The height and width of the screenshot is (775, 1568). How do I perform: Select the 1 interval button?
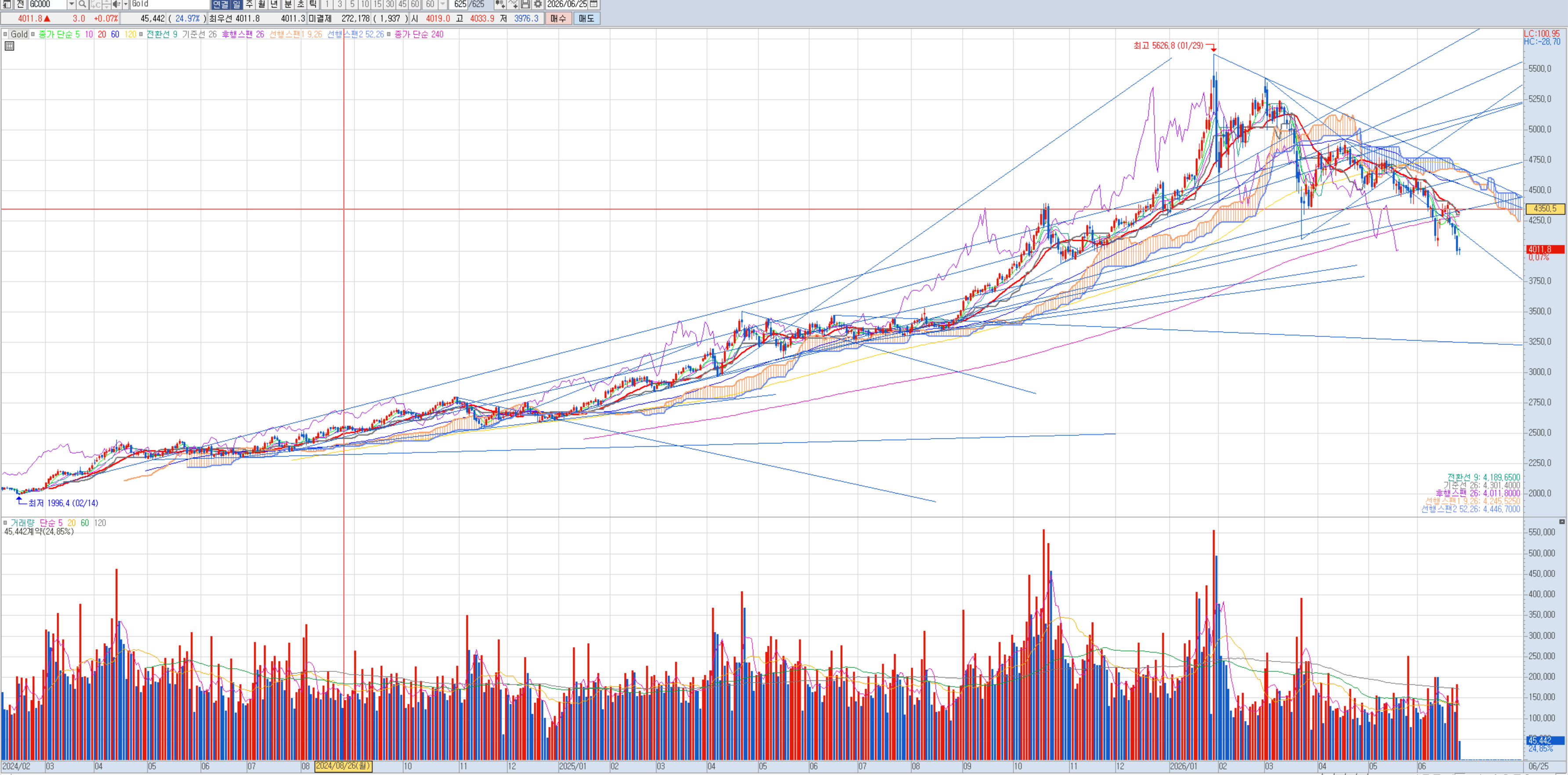coord(327,4)
